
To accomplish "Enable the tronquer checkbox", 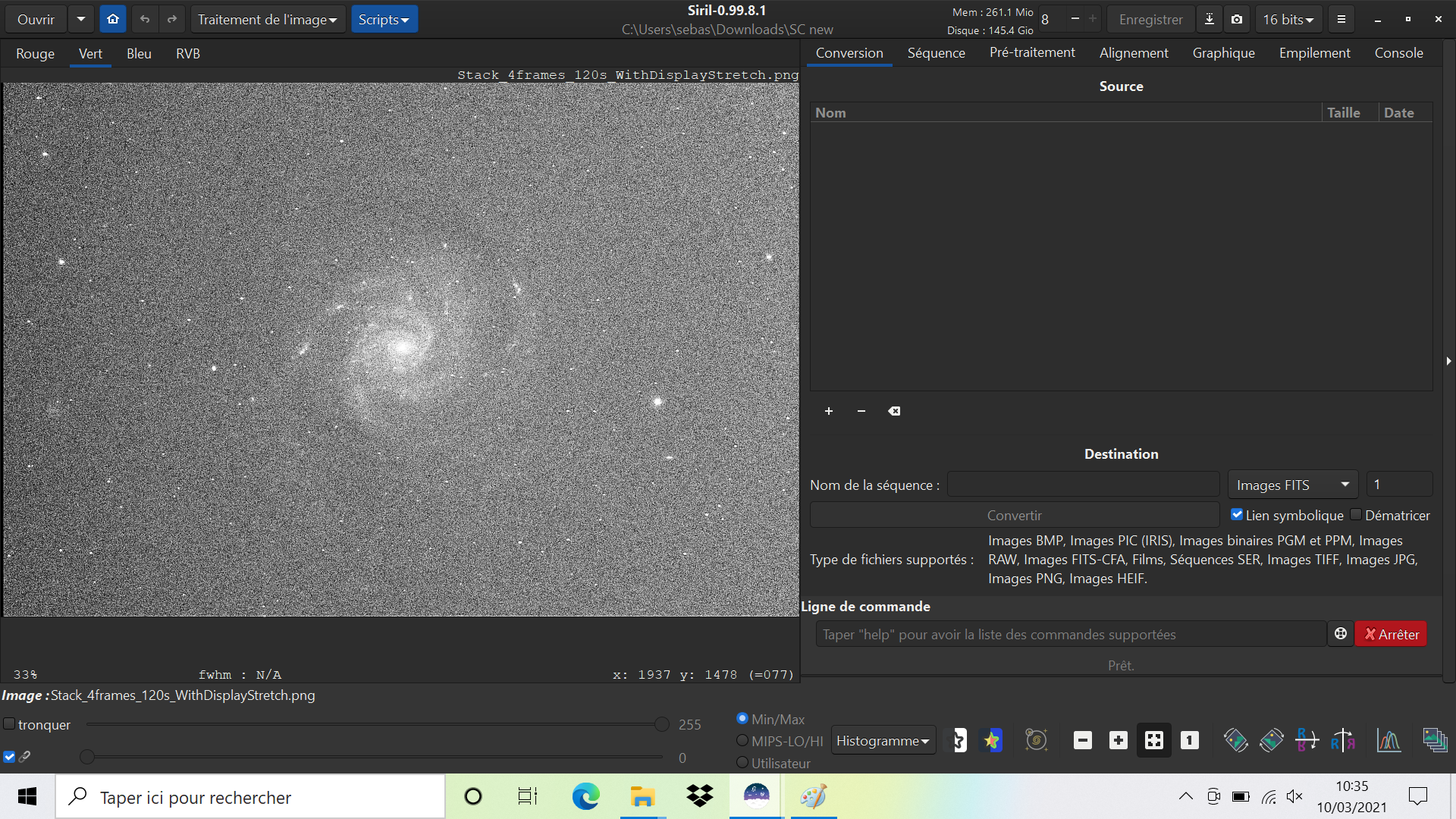I will pyautogui.click(x=9, y=724).
